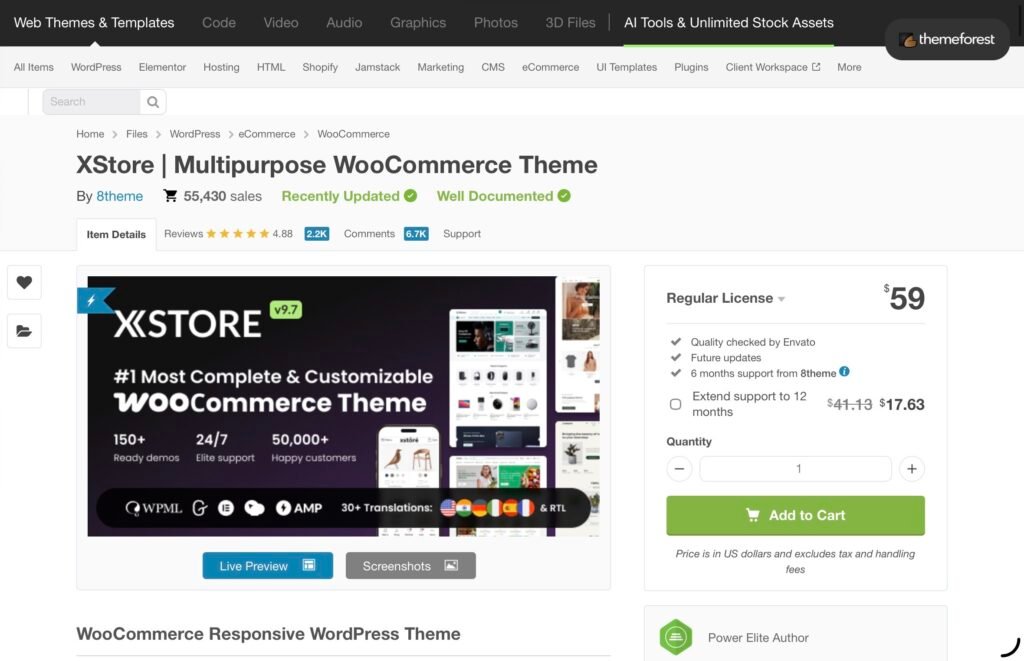Select Graphics in the top menu
Screen dimensions: 1024x661
418,23
